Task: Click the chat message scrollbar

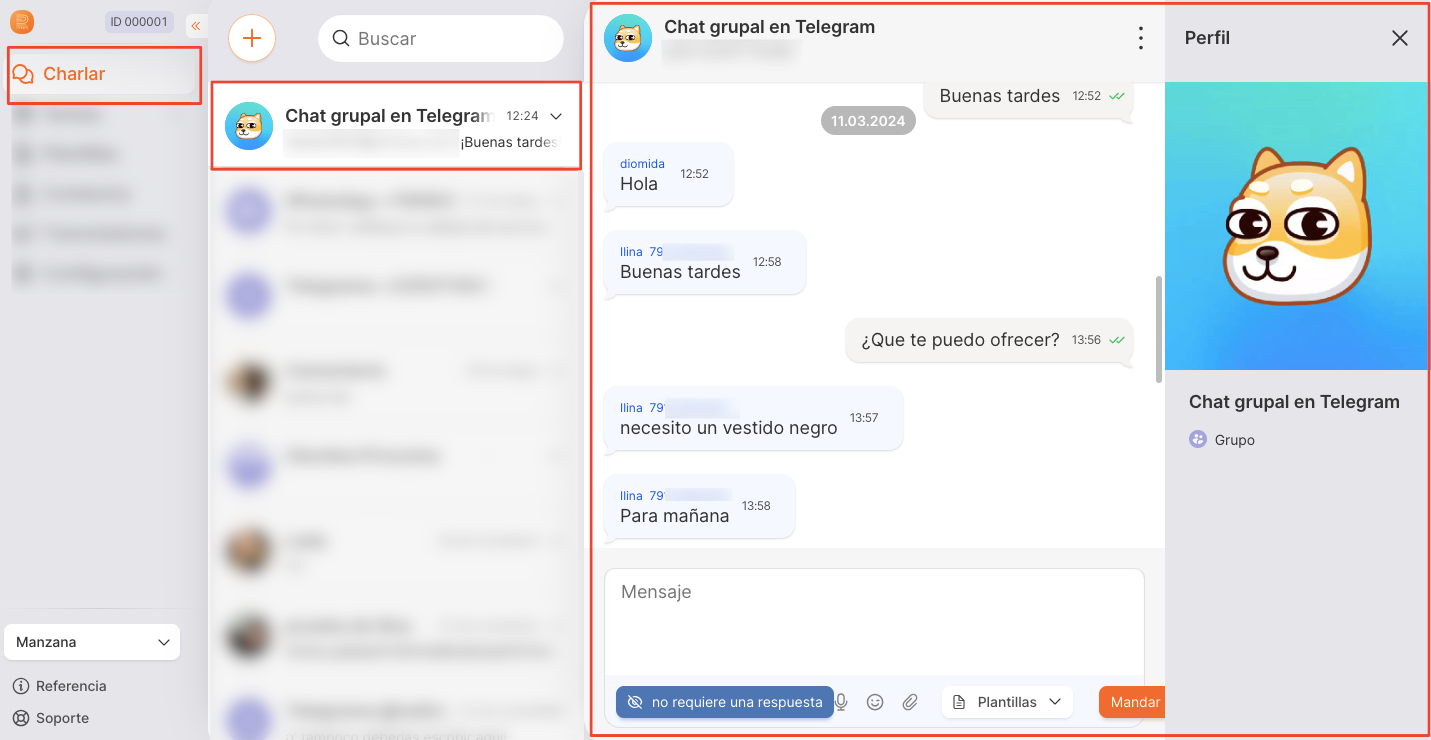Action: click(x=1158, y=330)
